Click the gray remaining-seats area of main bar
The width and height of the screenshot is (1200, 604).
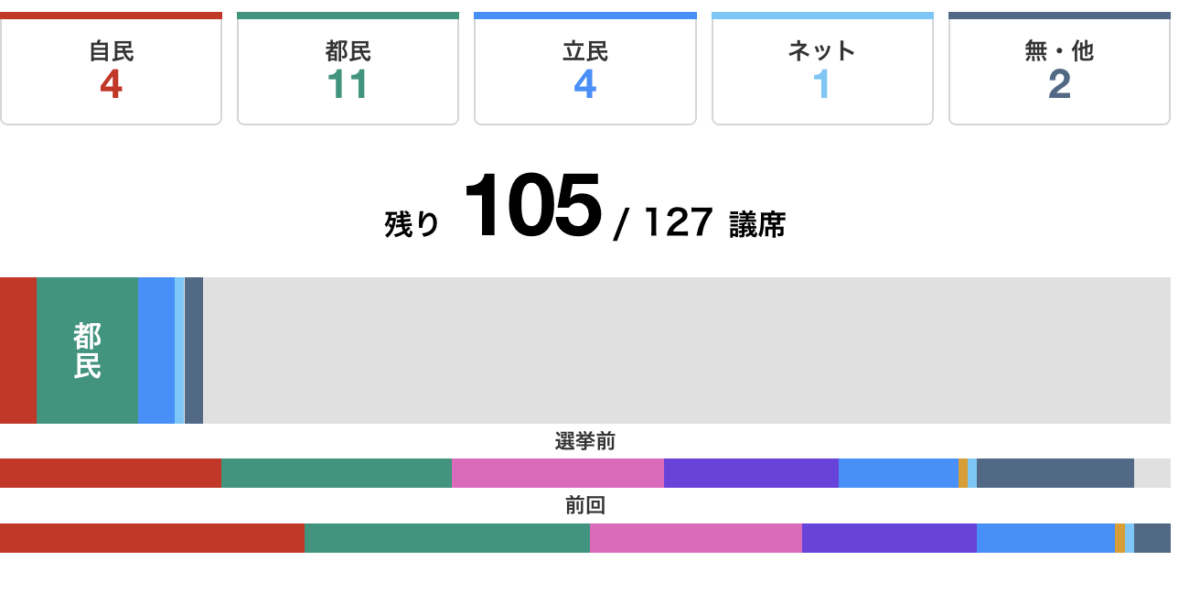[686, 350]
